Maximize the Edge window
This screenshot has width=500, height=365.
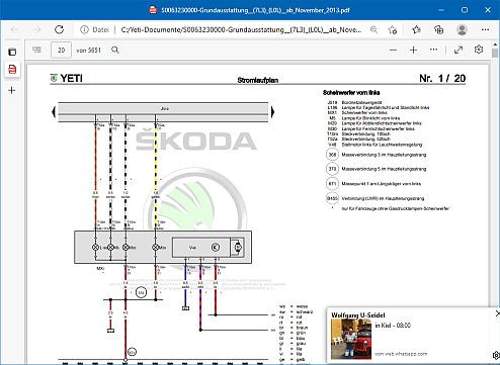(465, 10)
